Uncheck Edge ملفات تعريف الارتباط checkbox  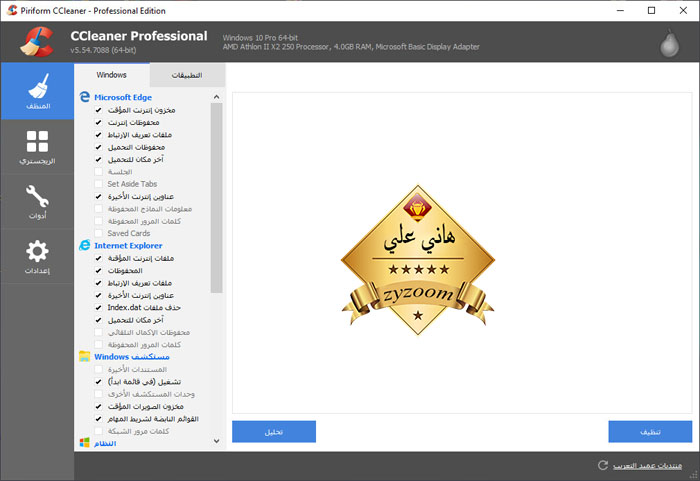pyautogui.click(x=99, y=135)
